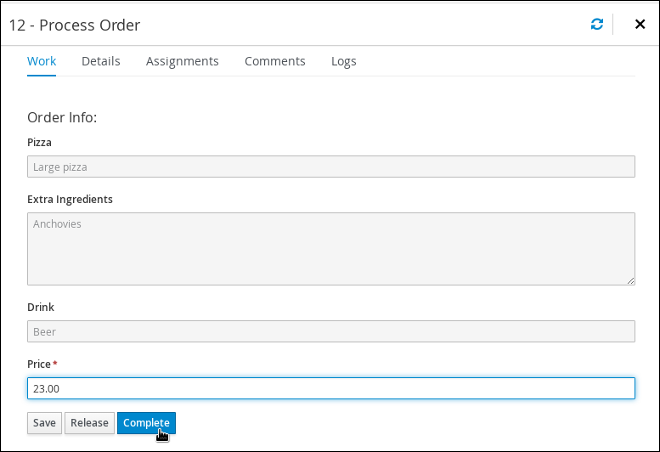
Task: Click the Extra Ingredients resize handle
Action: (x=631, y=281)
